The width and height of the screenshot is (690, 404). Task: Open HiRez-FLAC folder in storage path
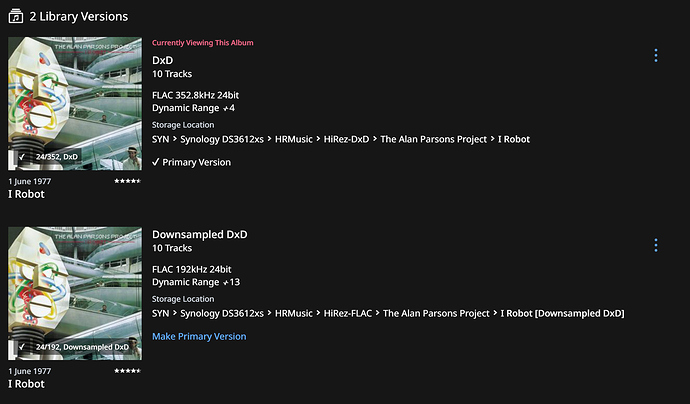(348, 313)
